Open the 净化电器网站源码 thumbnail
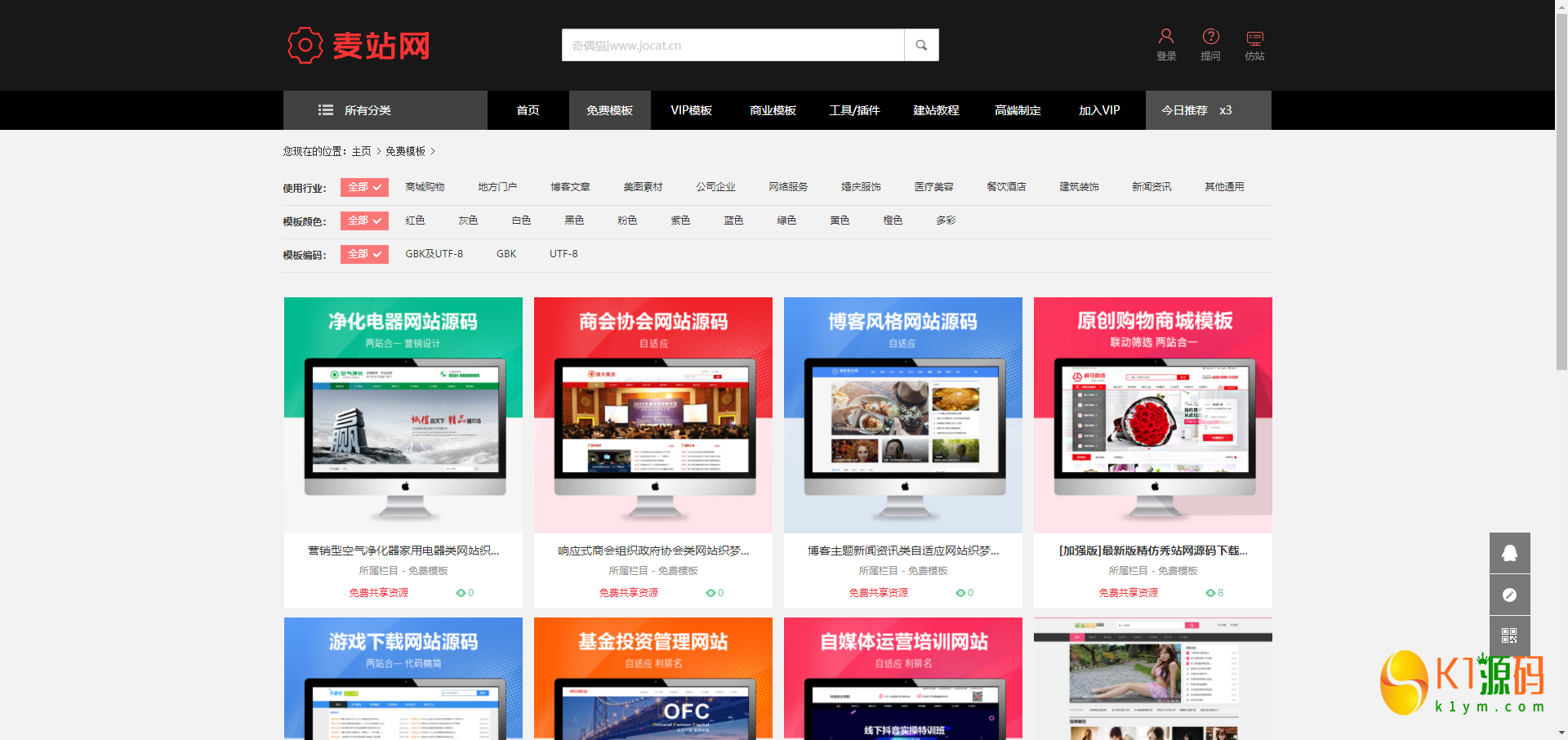The height and width of the screenshot is (740, 1568). point(403,415)
